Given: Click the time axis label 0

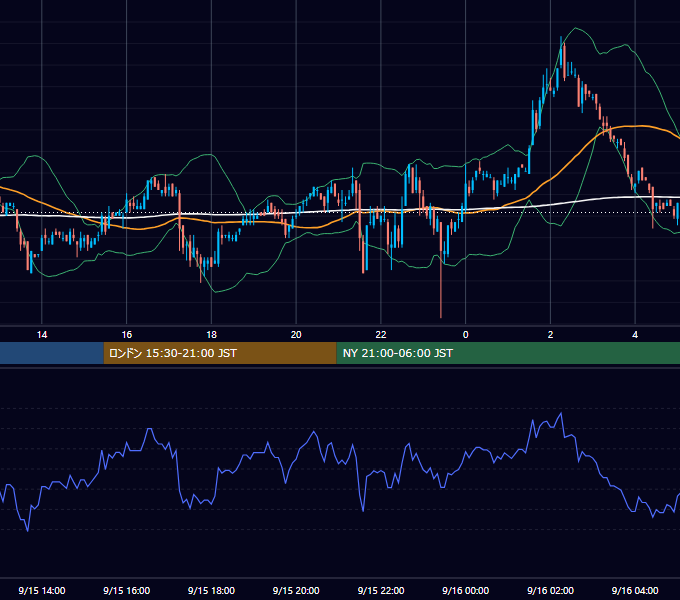Looking at the screenshot, I should pos(465,335).
